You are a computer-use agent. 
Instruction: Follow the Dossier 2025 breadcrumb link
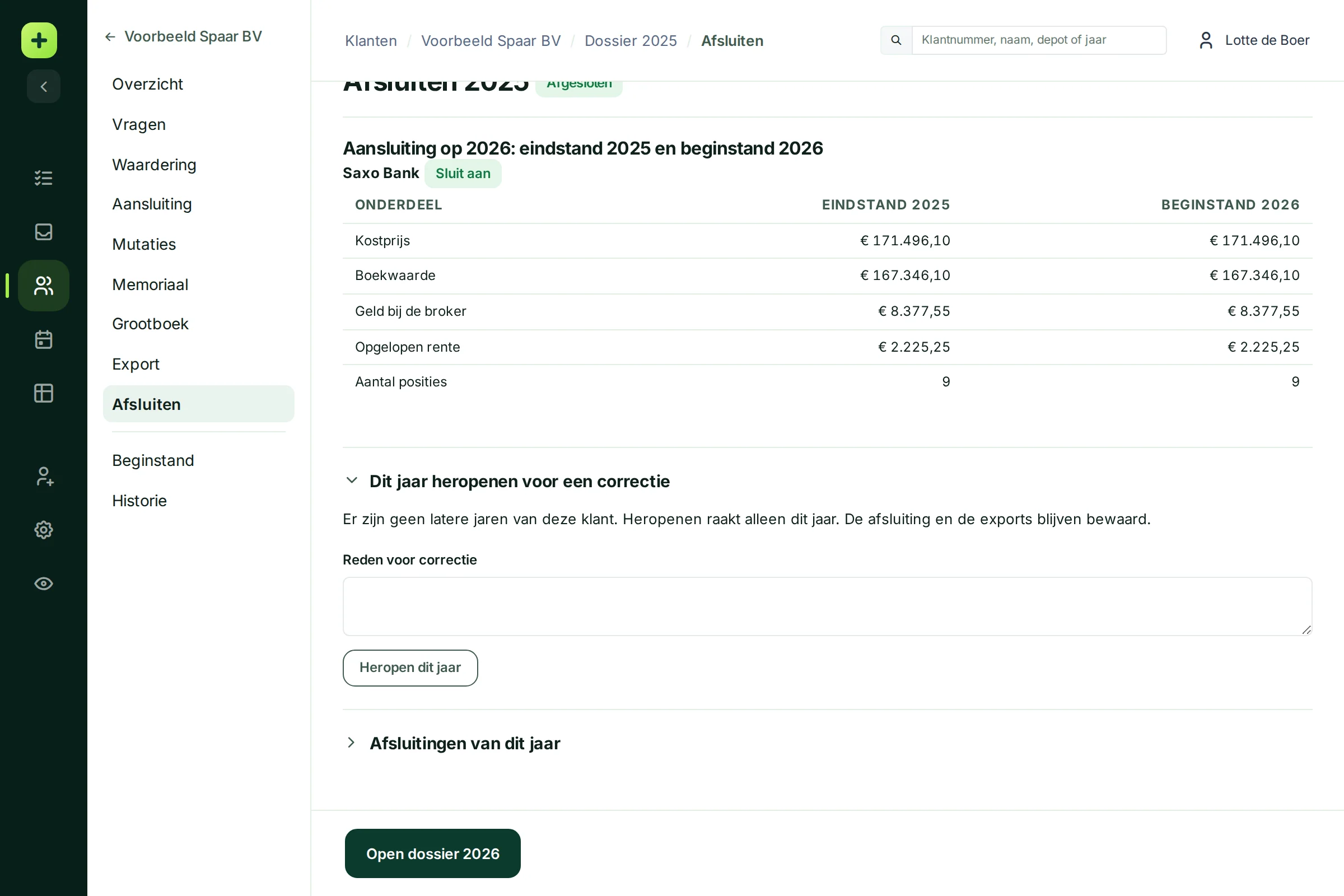[x=631, y=40]
